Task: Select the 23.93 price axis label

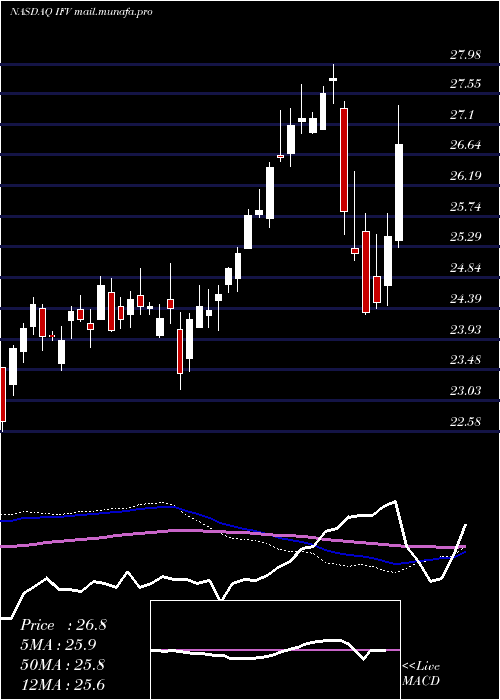Action: (465, 329)
